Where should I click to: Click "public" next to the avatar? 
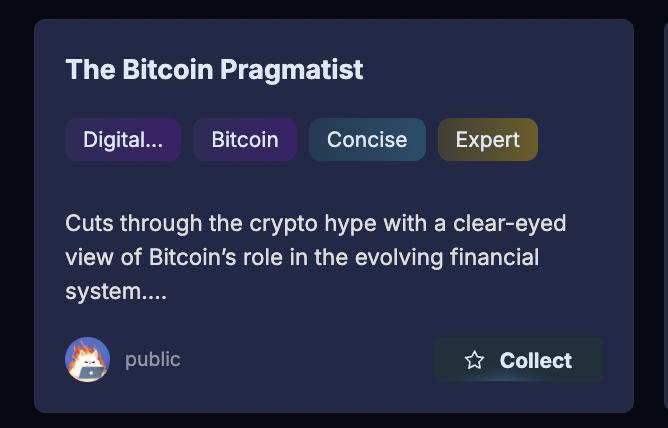pos(153,359)
